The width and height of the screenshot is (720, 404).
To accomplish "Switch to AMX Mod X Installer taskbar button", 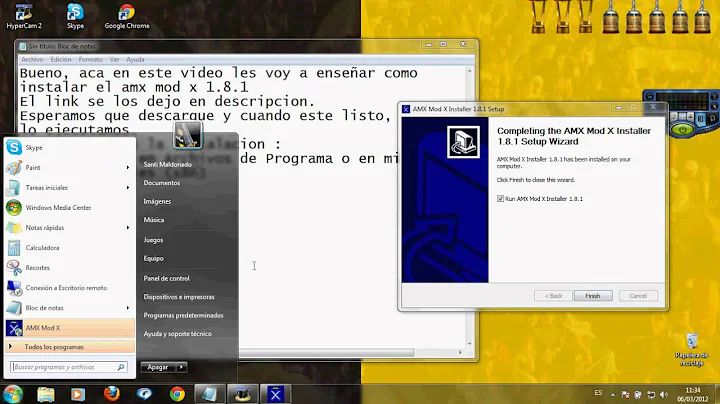I will point(276,394).
